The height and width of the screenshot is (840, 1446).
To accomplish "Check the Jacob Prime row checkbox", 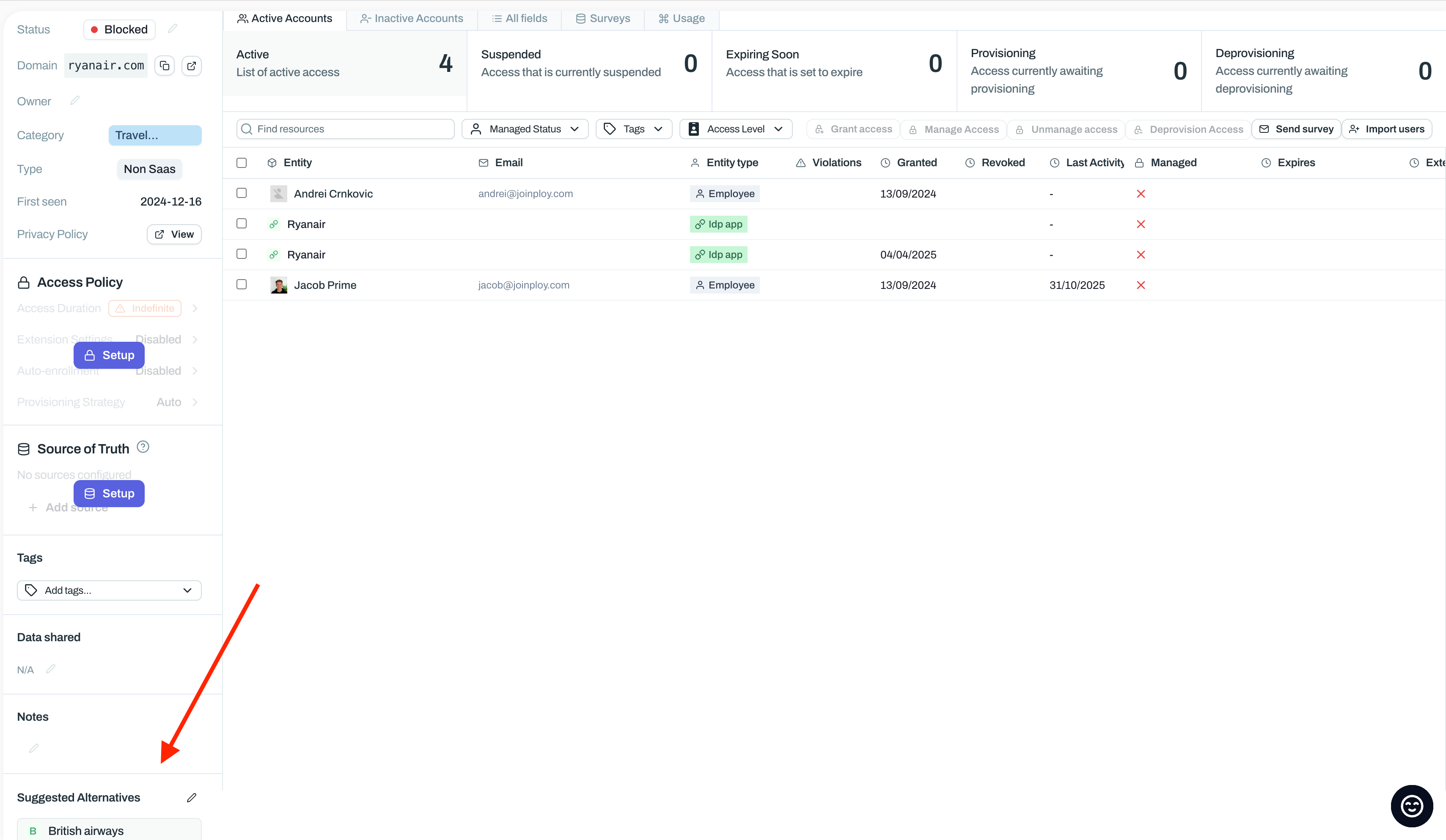I will pos(242,285).
